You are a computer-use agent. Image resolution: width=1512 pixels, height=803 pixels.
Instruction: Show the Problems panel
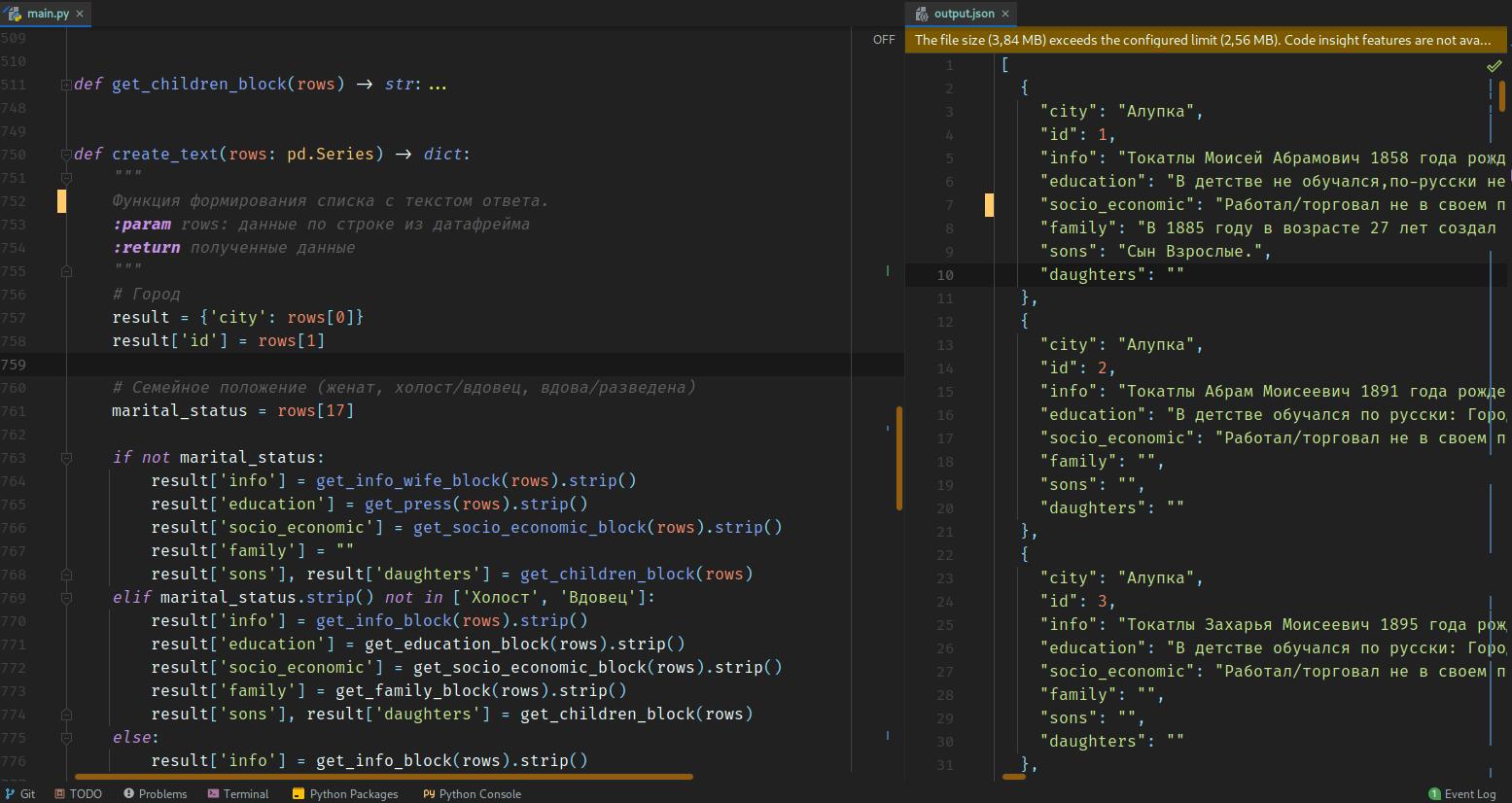click(x=155, y=793)
